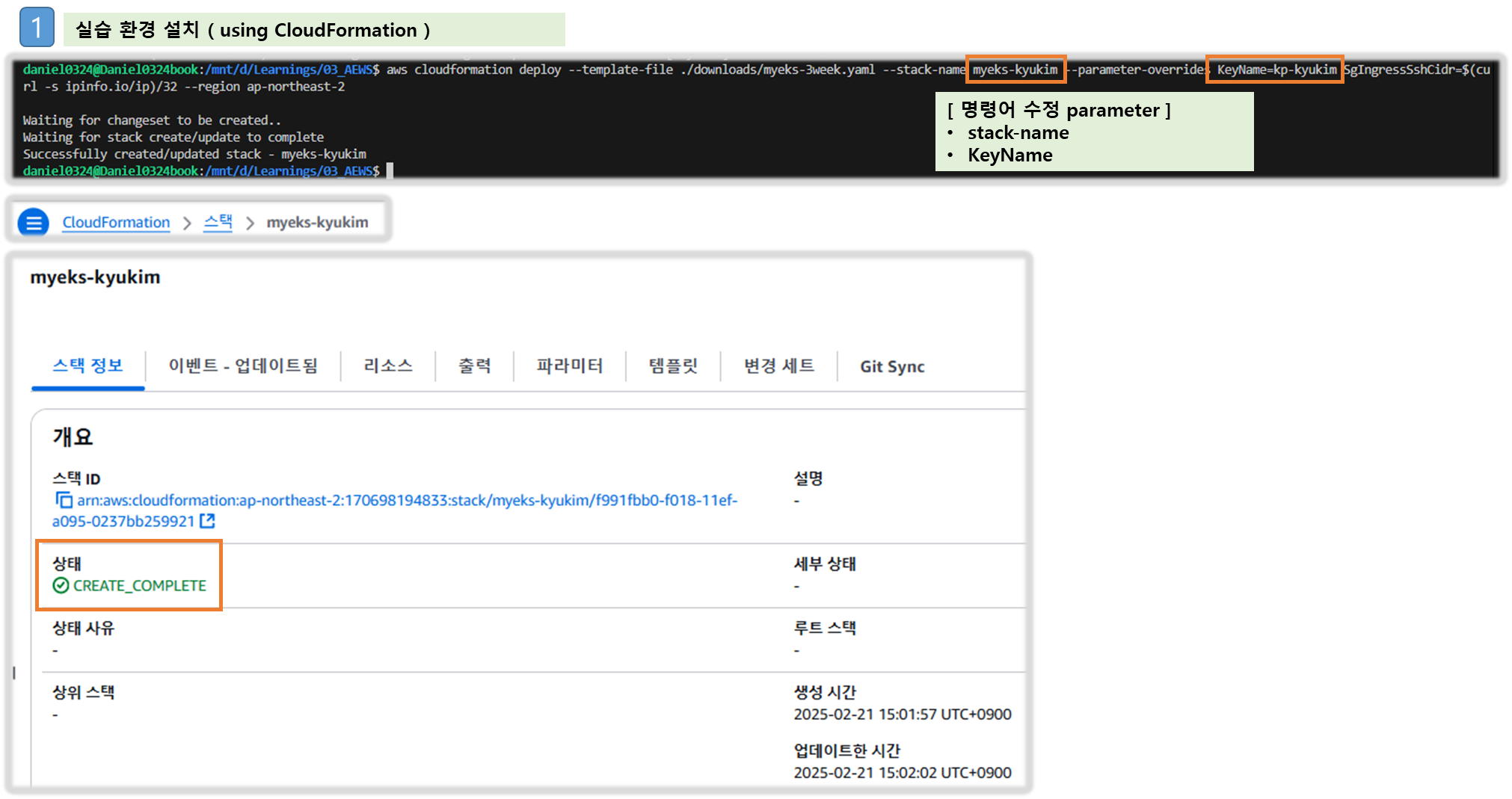Go to CloudFormation breadcrumb link
Image resolution: width=1512 pixels, height=799 pixels.
pos(116,223)
